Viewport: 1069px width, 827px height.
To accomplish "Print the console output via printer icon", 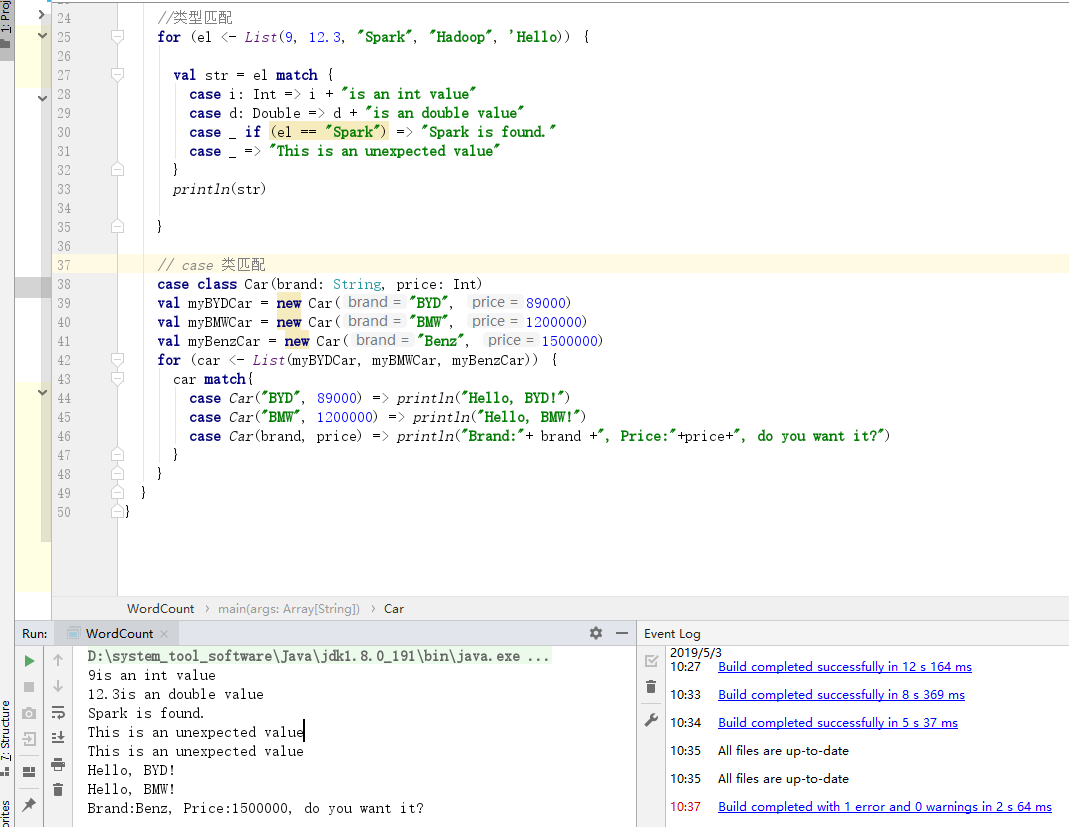I will (x=58, y=765).
